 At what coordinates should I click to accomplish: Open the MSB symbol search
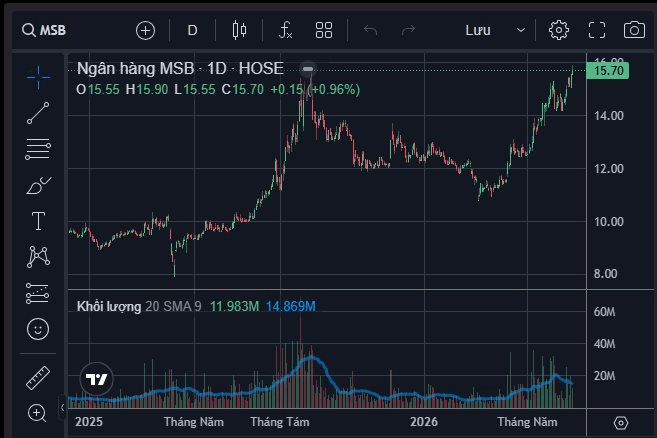click(44, 30)
